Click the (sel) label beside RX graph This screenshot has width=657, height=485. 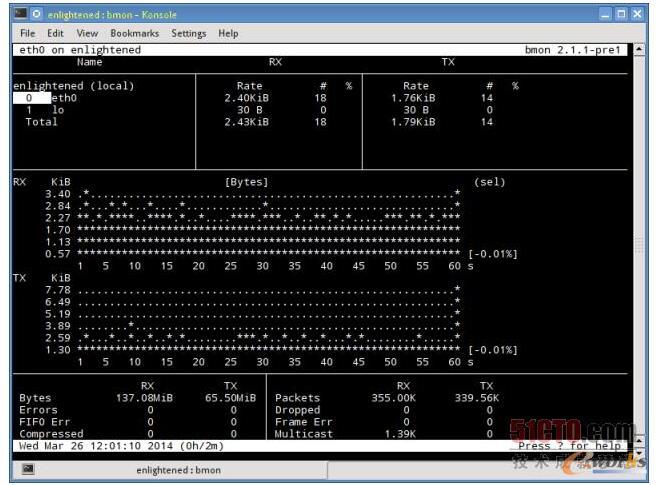[x=490, y=182]
